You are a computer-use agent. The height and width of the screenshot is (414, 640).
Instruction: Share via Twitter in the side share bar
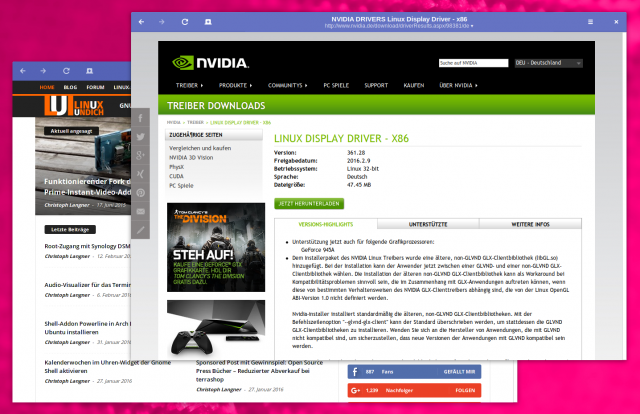tap(140, 137)
